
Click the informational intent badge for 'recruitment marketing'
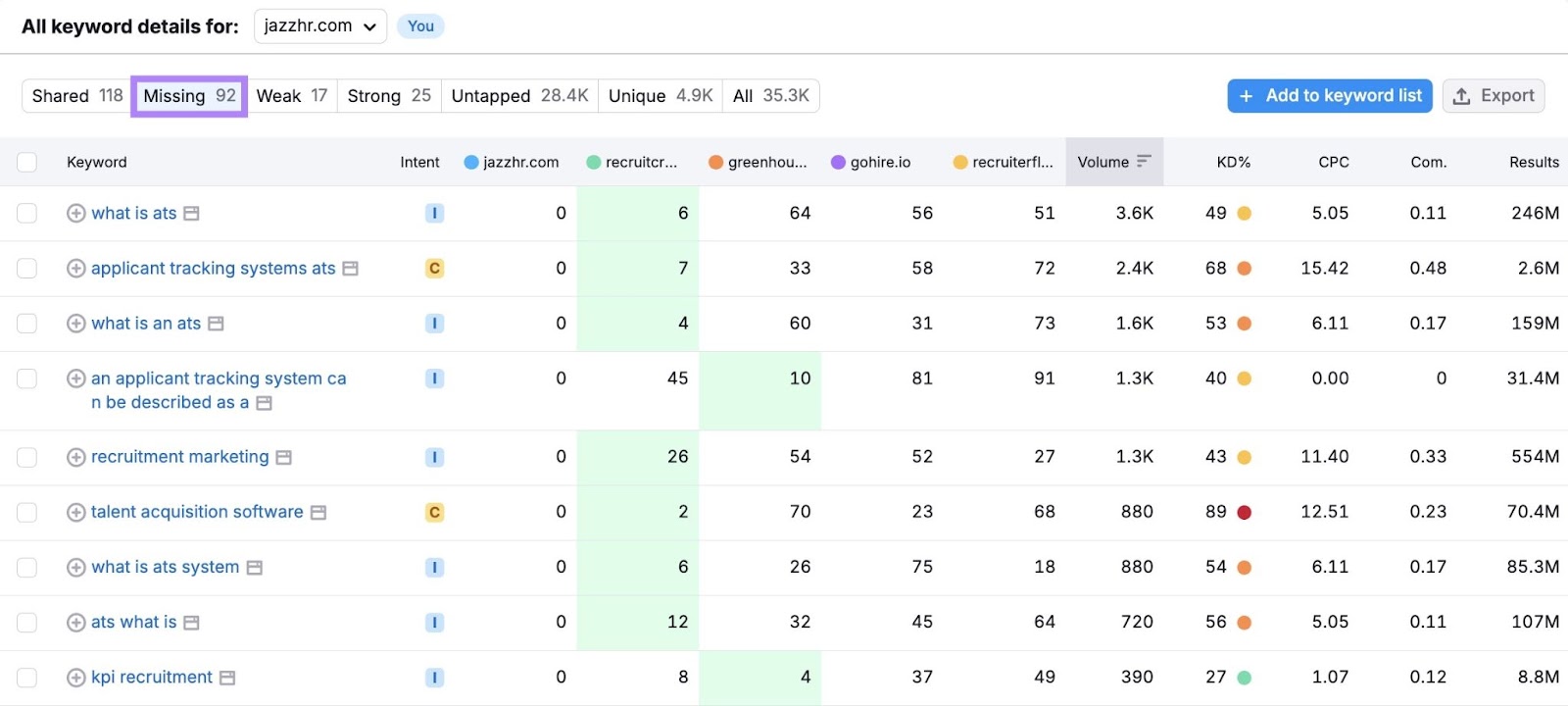(434, 457)
